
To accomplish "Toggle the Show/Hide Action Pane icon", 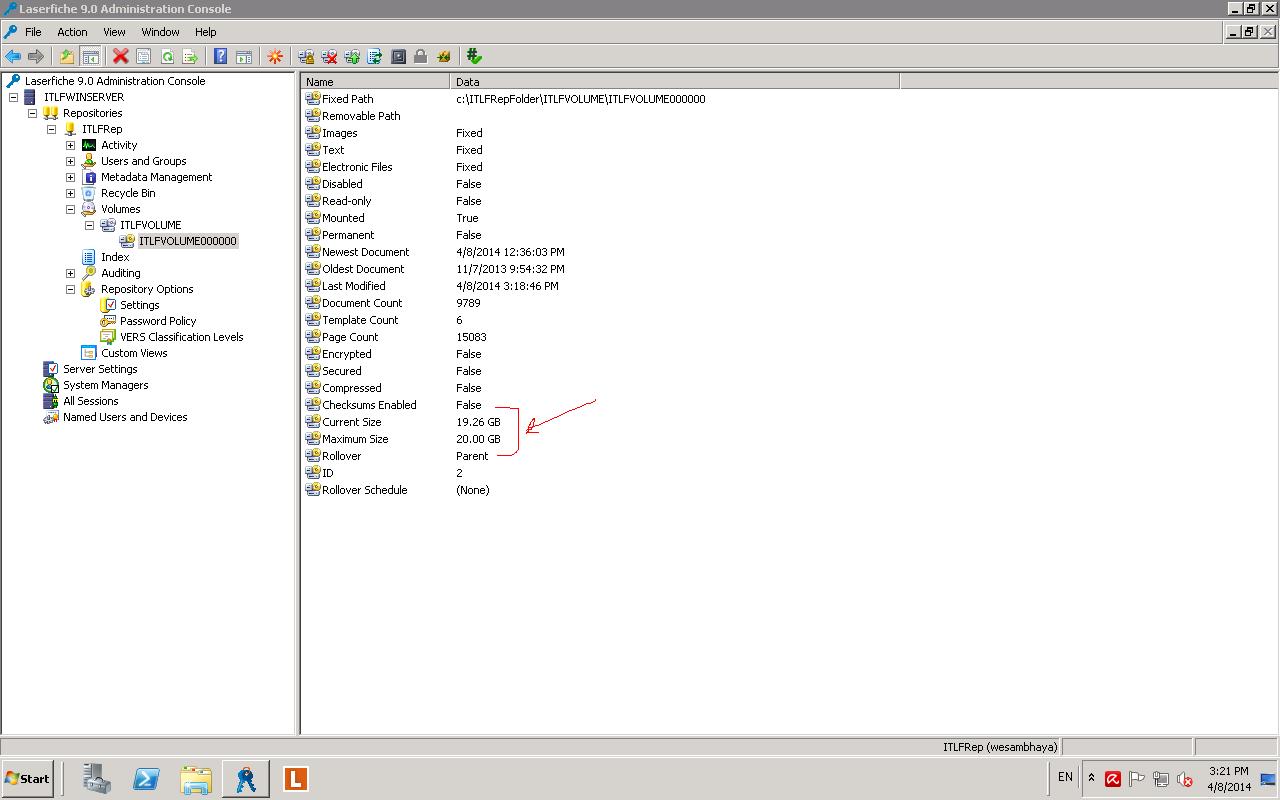I will pyautogui.click(x=244, y=57).
